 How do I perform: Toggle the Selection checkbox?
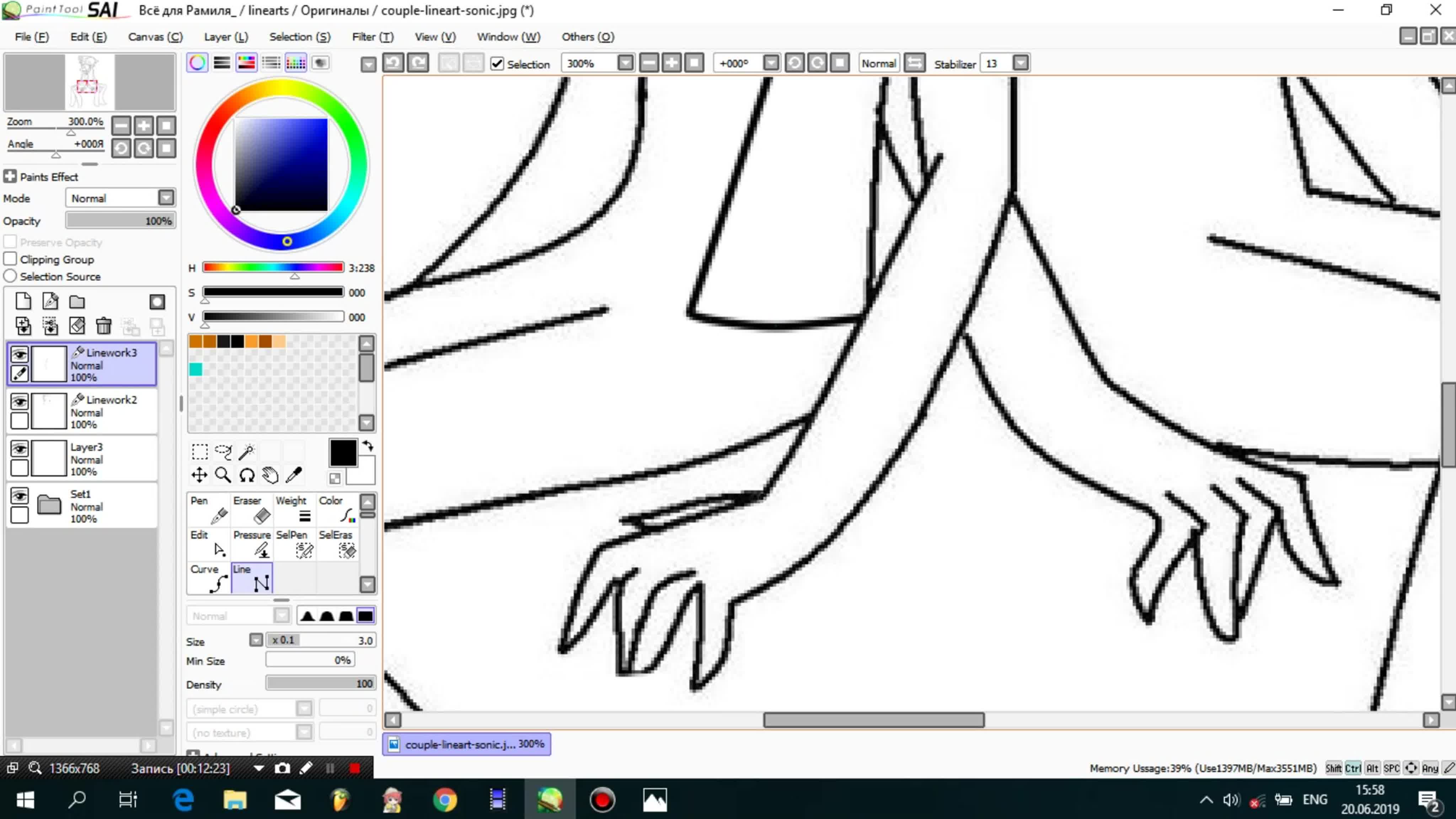pos(497,64)
